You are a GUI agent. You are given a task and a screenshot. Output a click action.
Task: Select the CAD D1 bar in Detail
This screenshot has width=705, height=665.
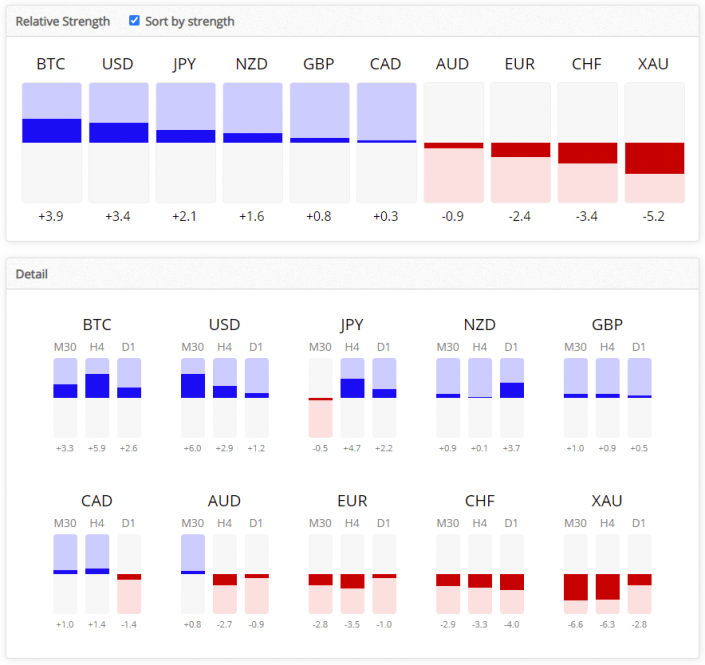(x=129, y=574)
